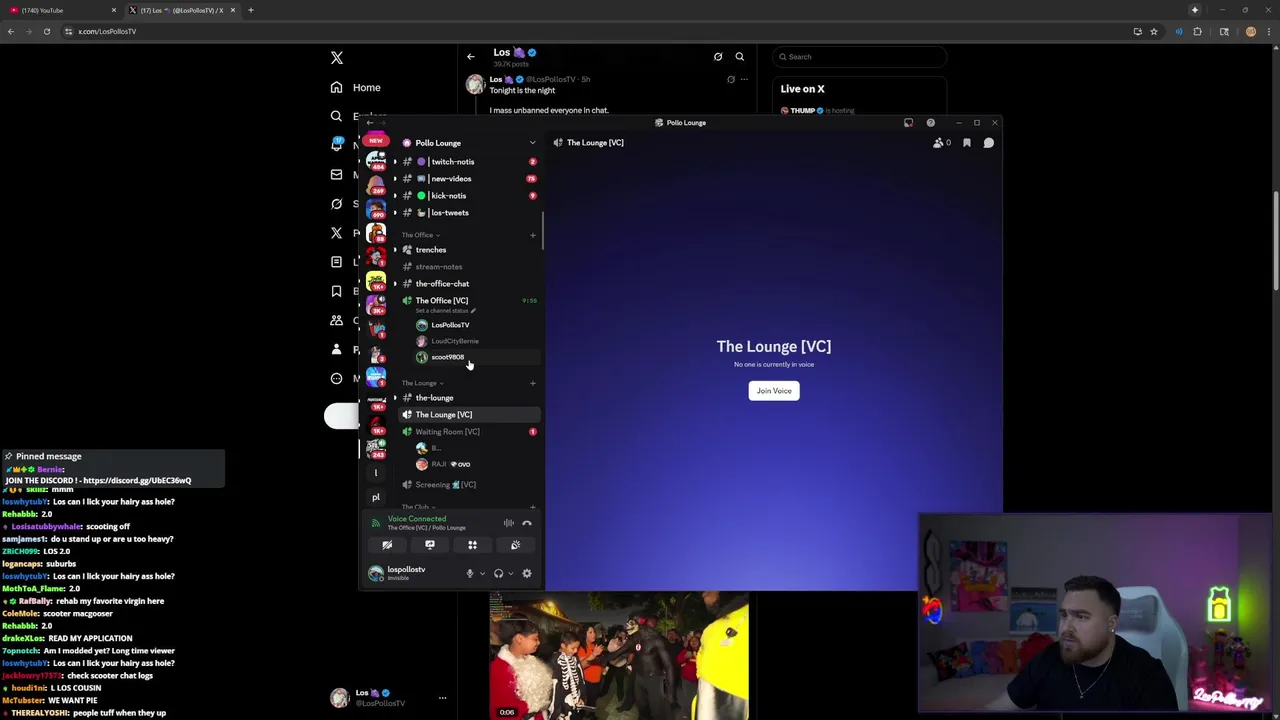Add channel to The Lounge category
The width and height of the screenshot is (1280, 720).
coord(532,383)
